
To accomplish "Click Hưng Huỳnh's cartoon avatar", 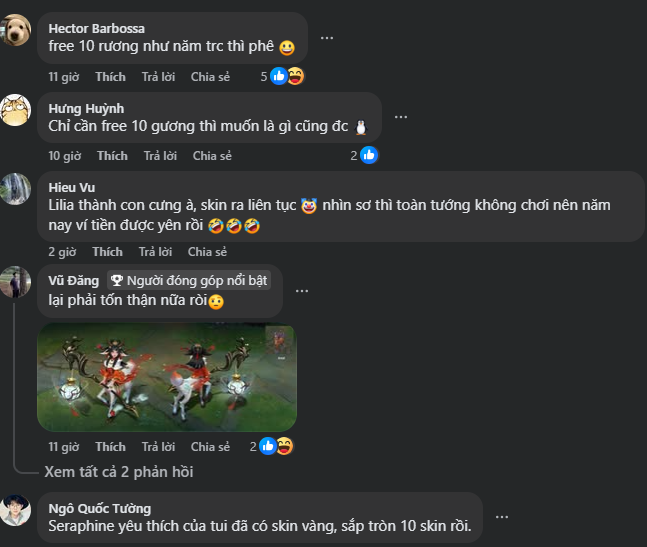I will coord(15,109).
